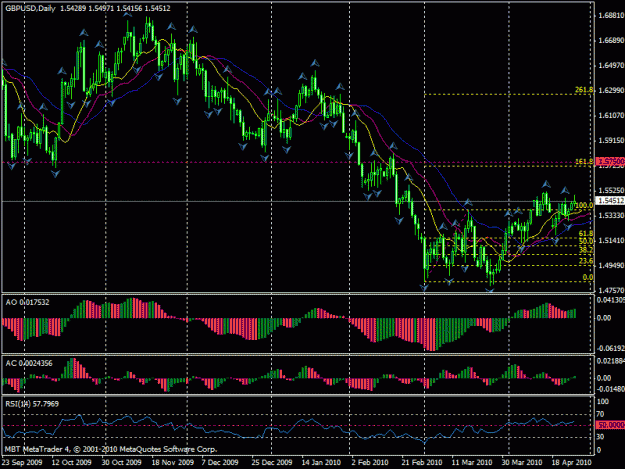Screen dimensions: 625x469
Task: Click the red 1.57500 price level tag
Action: click(610, 161)
